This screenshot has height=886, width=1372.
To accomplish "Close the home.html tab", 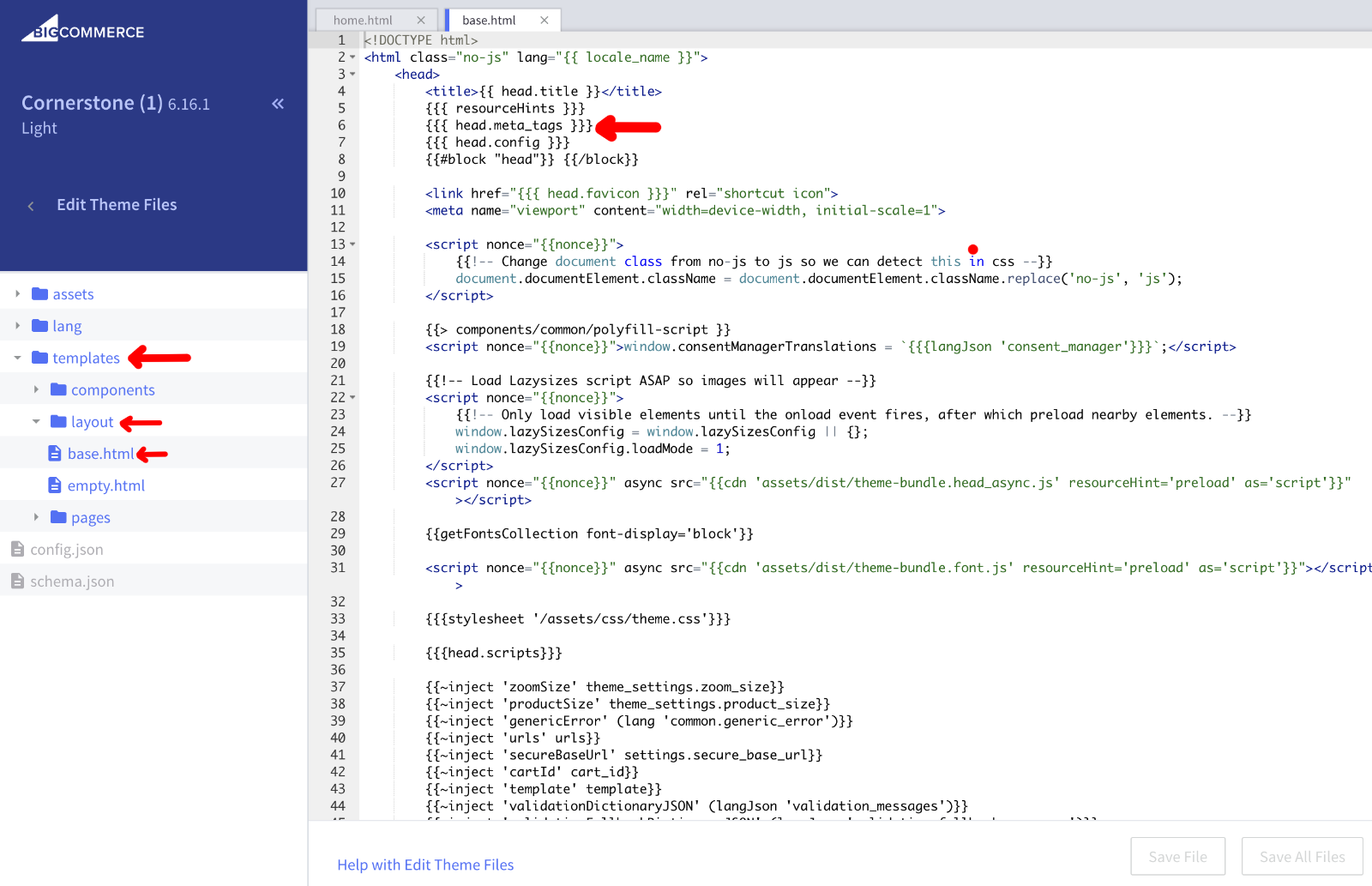I will pyautogui.click(x=421, y=21).
